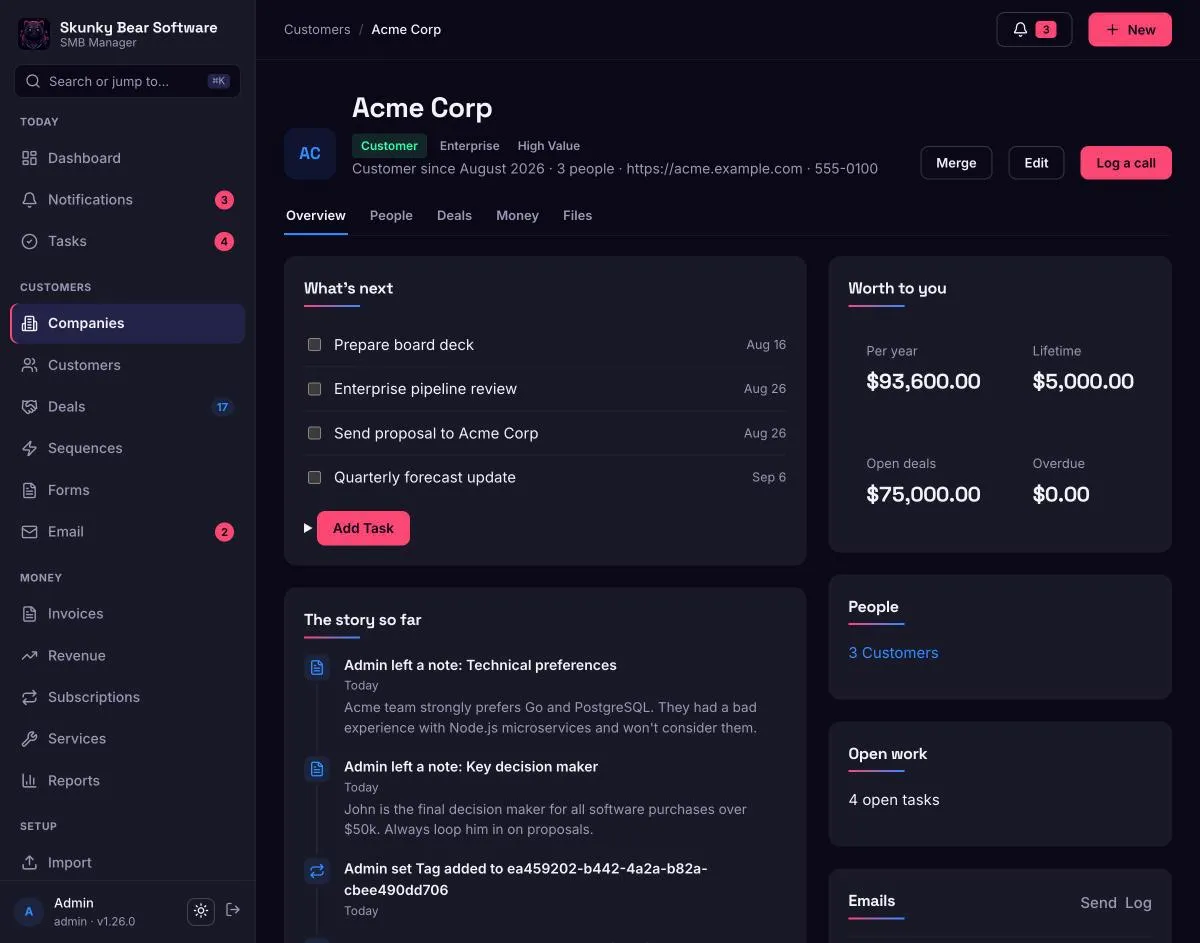This screenshot has width=1200, height=943.
Task: Click Send in Emails panel
Action: [1098, 903]
